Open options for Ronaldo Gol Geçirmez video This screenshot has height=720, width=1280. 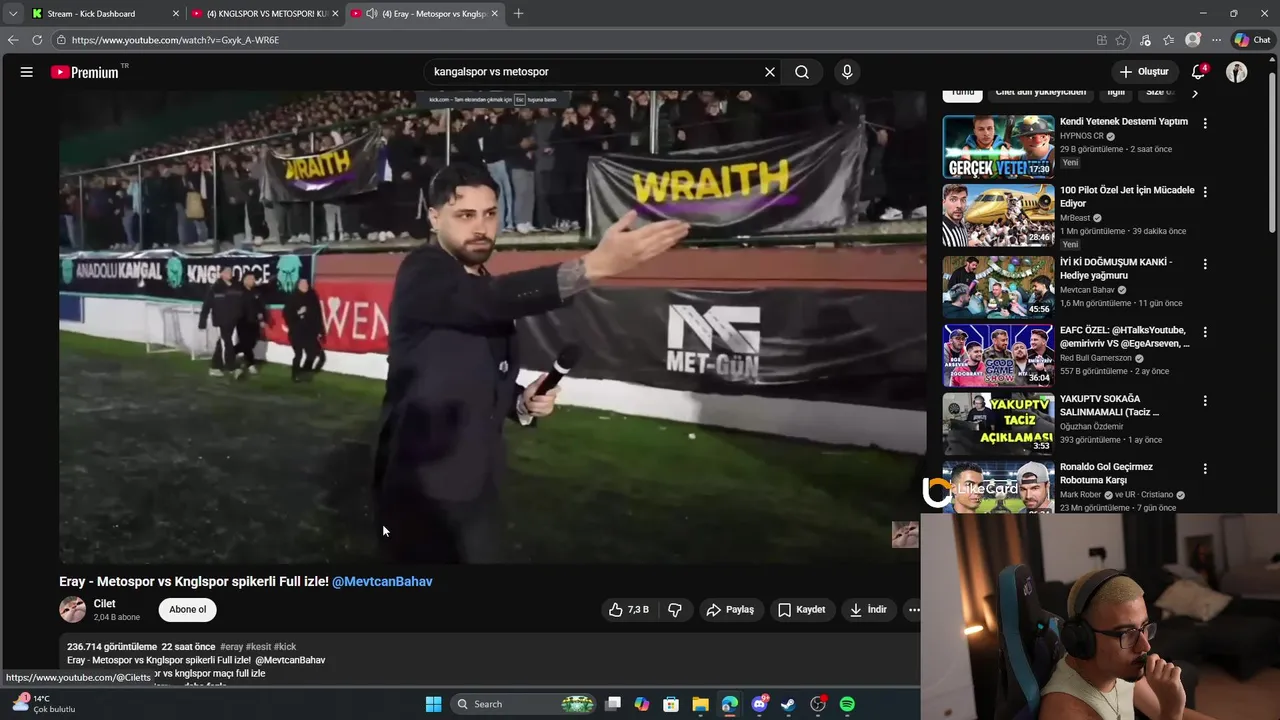tap(1205, 468)
